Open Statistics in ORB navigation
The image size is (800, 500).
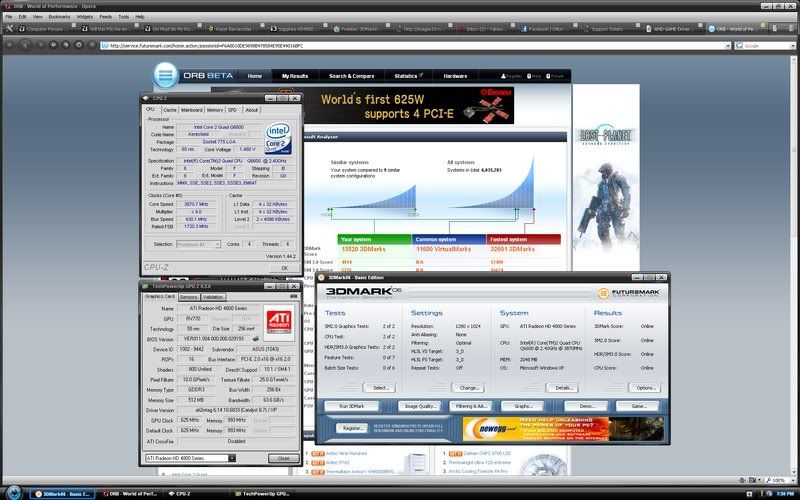coord(408,76)
